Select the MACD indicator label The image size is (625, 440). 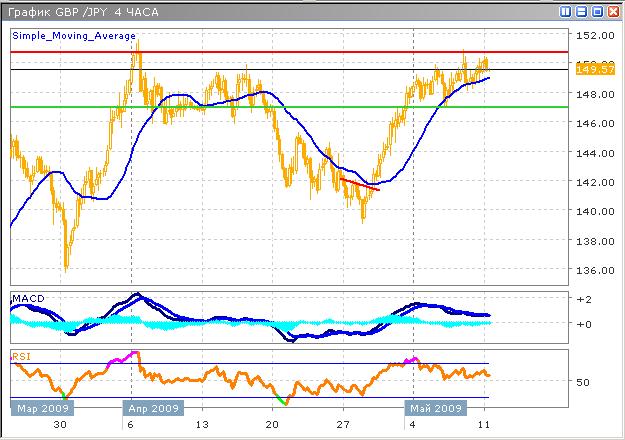coord(27,299)
